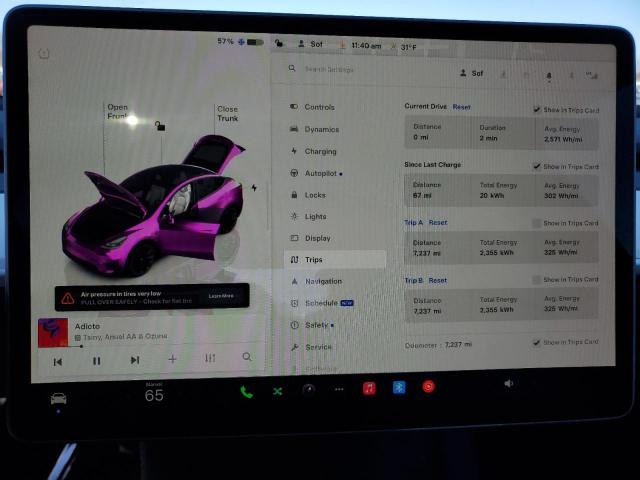
Task: Select Charging in settings sidebar
Action: [320, 151]
